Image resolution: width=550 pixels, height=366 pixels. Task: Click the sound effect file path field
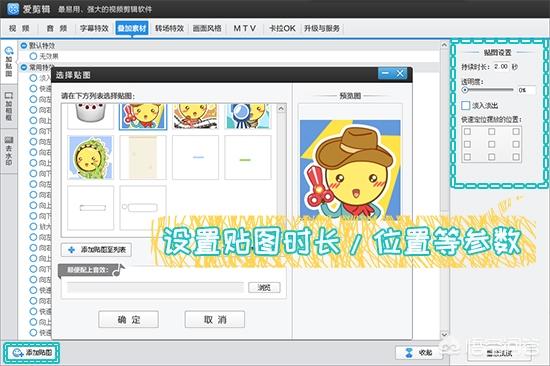155,288
